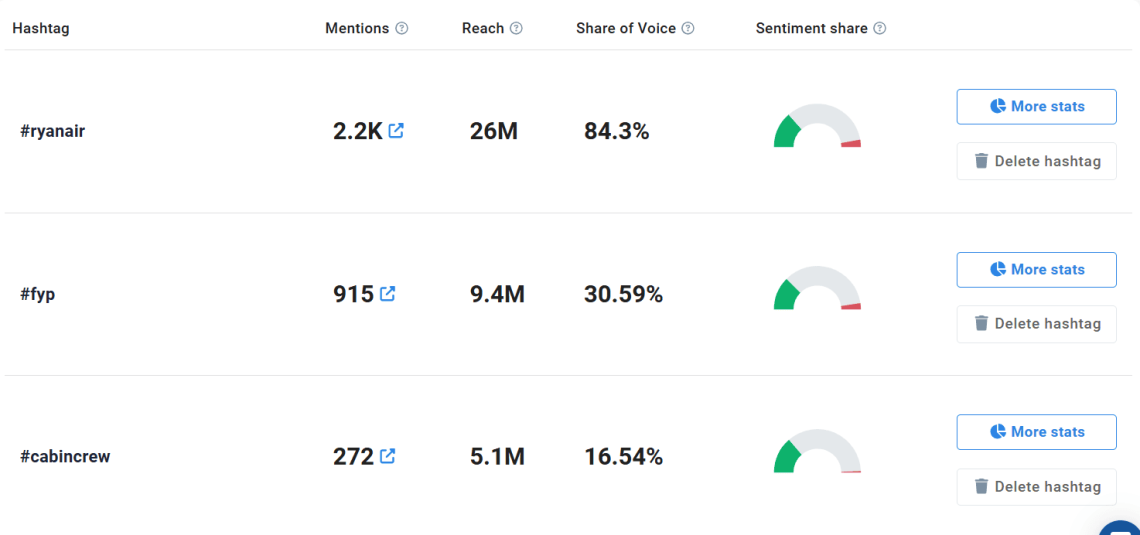Select the 84.3% share of voice value
Screen dimensions: 1140x535
click(x=617, y=132)
